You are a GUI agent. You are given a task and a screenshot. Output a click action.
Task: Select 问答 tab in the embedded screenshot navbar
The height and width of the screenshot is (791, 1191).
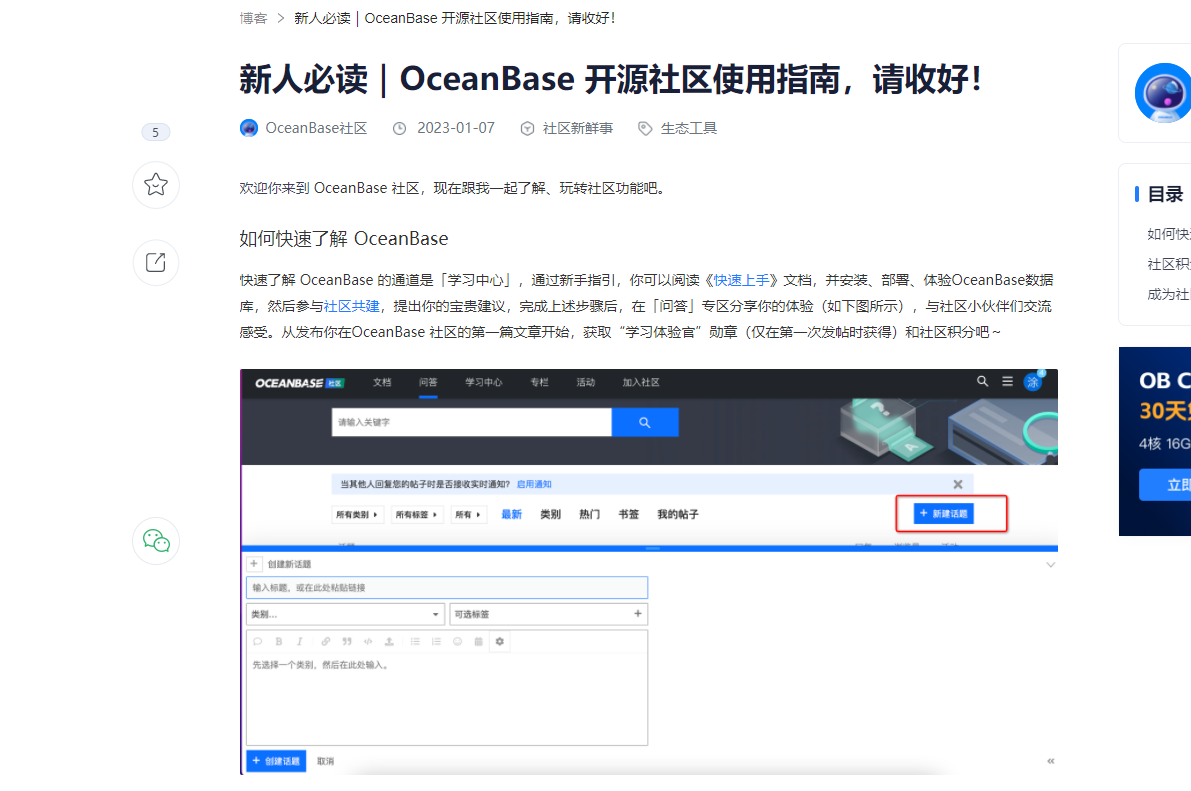click(428, 382)
